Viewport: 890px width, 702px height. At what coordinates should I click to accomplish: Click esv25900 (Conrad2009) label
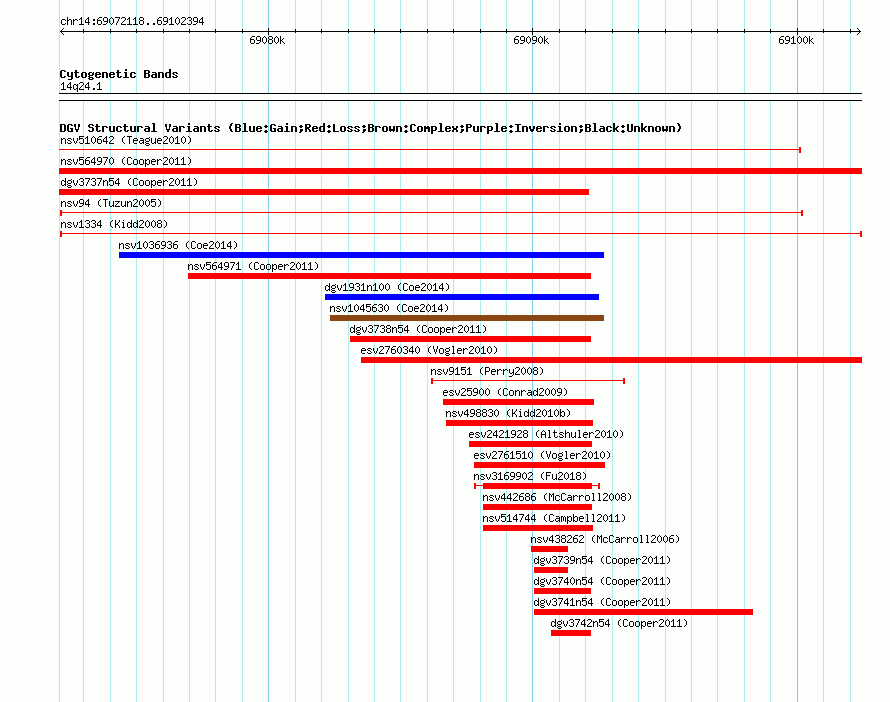(x=505, y=392)
